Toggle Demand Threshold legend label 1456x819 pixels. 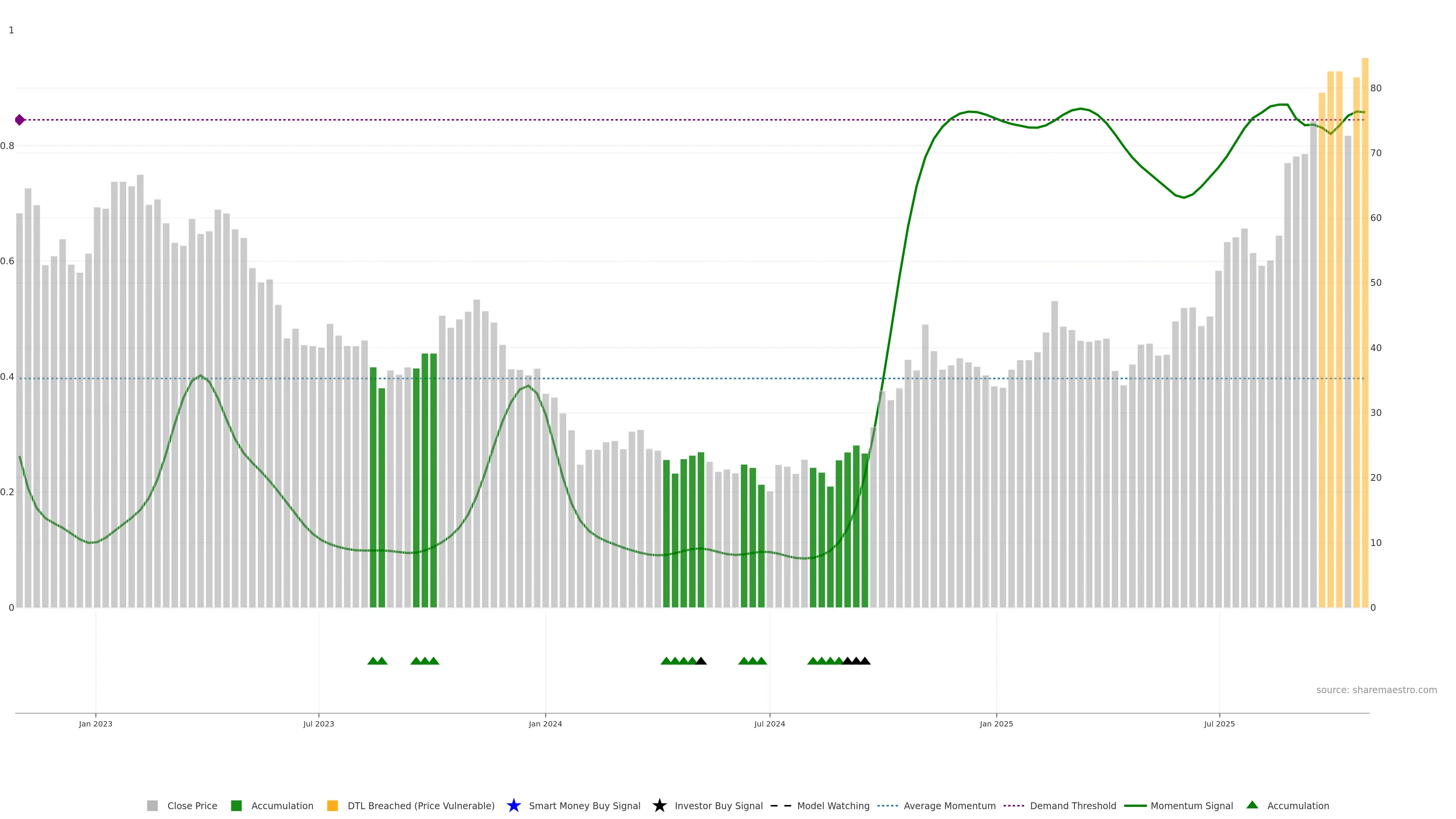(1073, 806)
